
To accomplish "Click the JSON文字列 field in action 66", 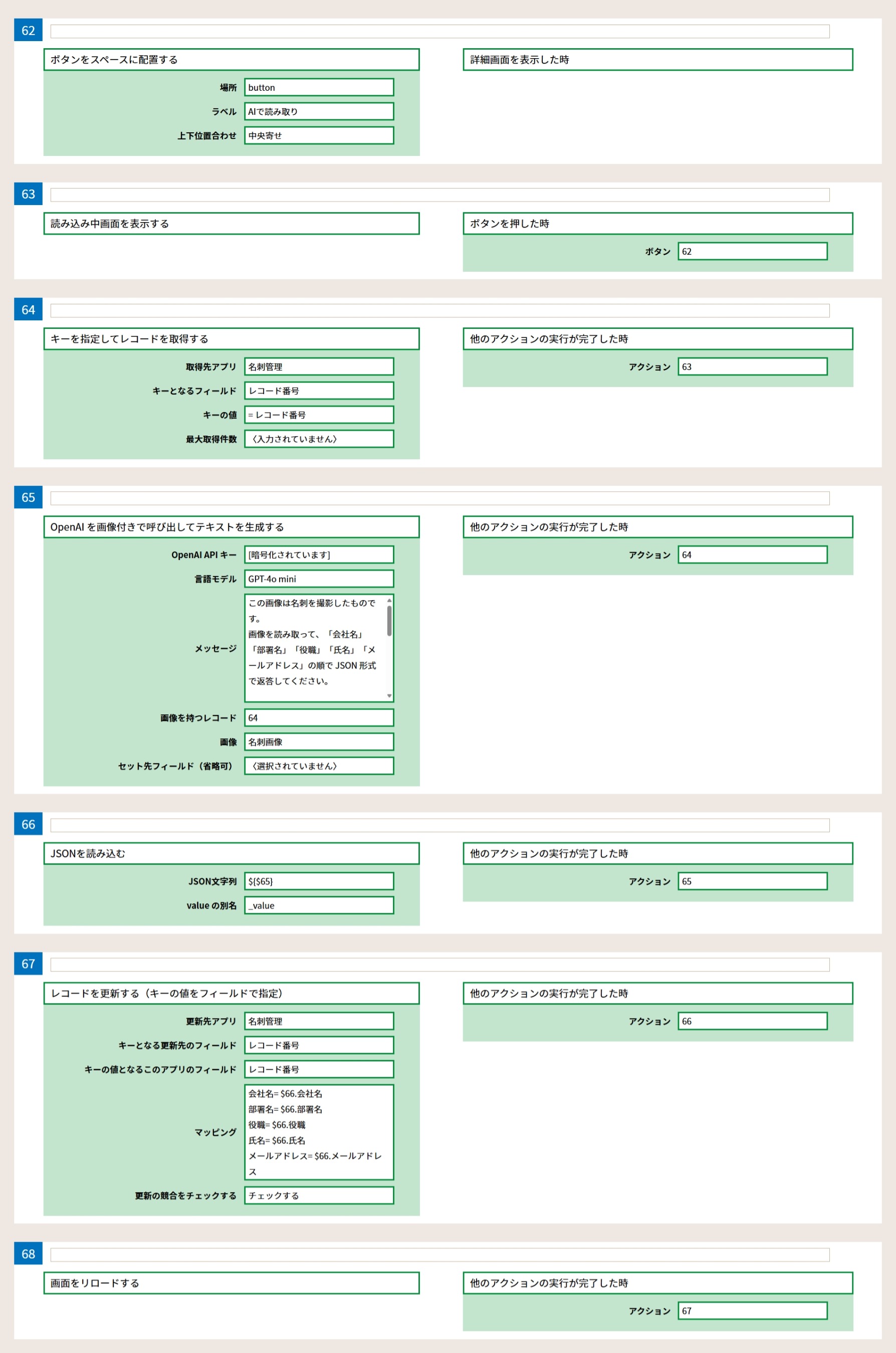I will click(319, 881).
